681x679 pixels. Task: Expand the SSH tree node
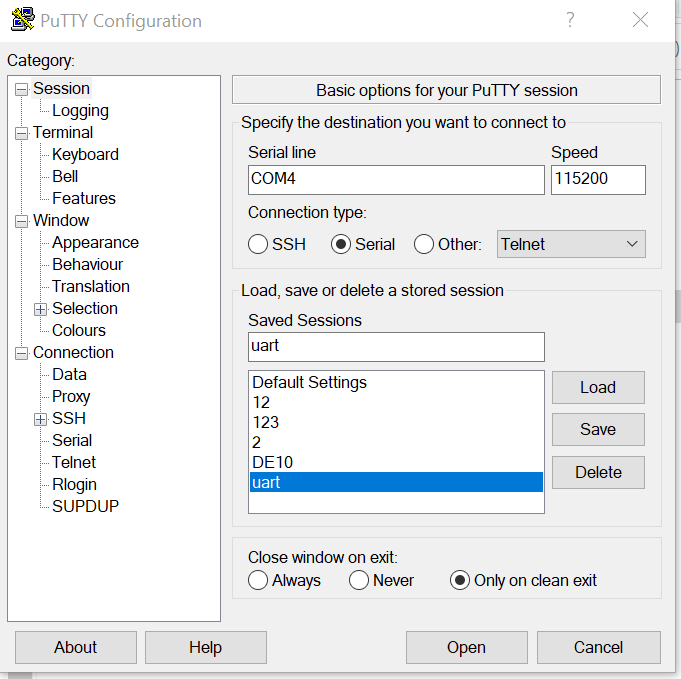[x=41, y=419]
